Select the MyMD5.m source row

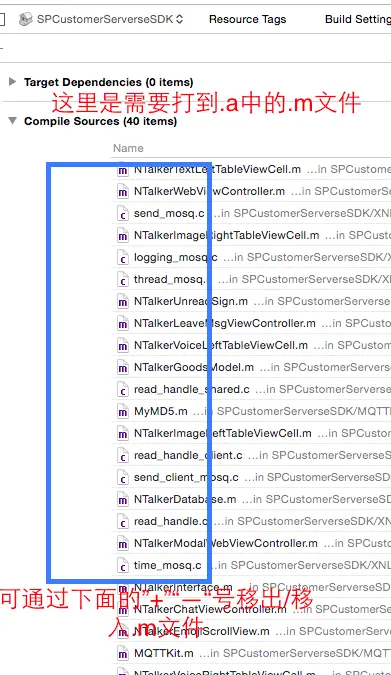[251, 411]
